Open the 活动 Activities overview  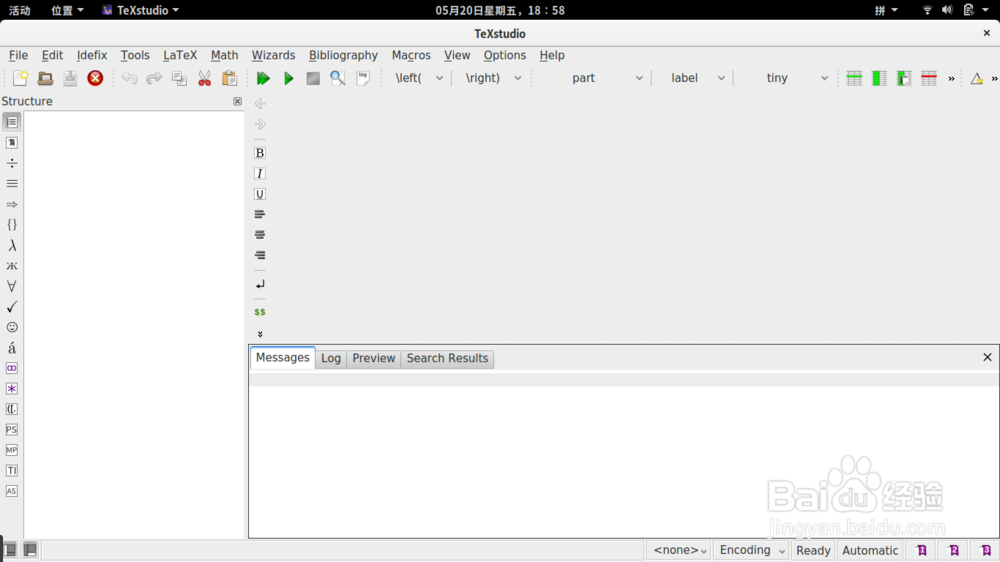(x=19, y=10)
